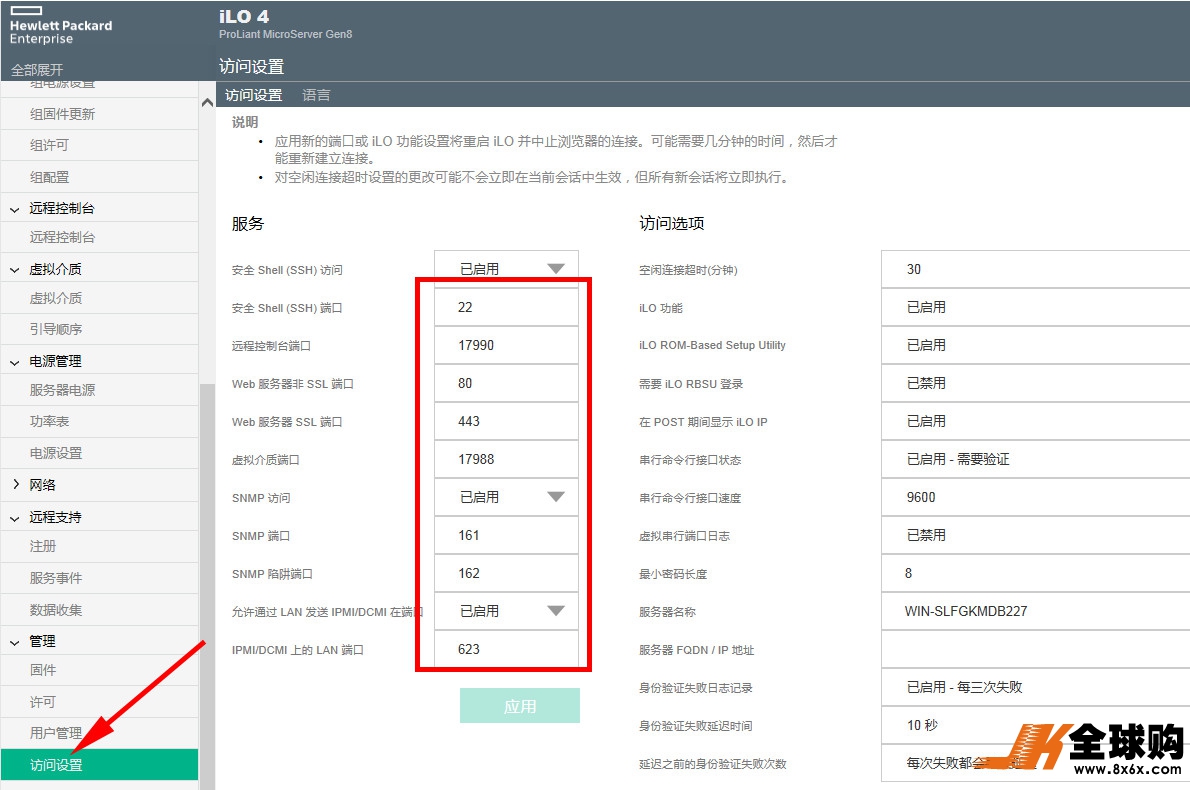Collapse the 远程控制台 section chevron
The image size is (1190, 790).
click(x=14, y=209)
